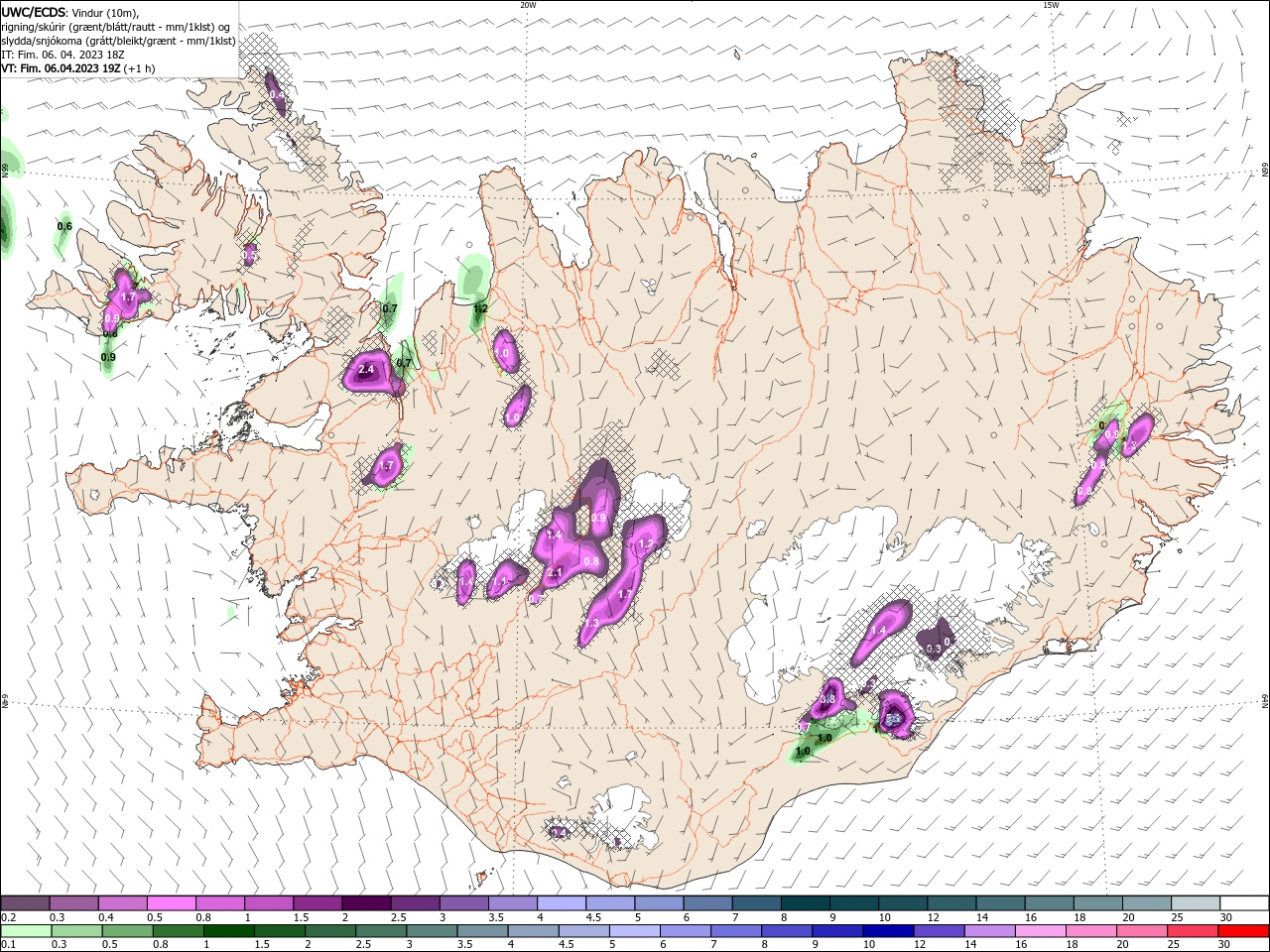The width and height of the screenshot is (1270, 952).
Task: Click the '1.3' precipitation value on the map
Action: (x=593, y=622)
